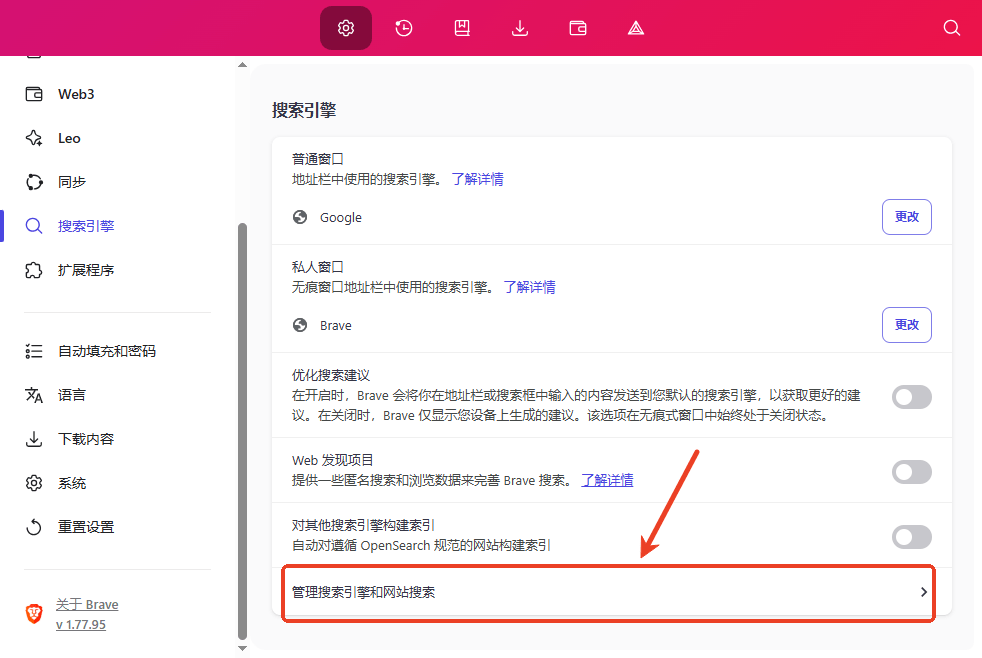Click the search magnifier in top right

pos(951,28)
